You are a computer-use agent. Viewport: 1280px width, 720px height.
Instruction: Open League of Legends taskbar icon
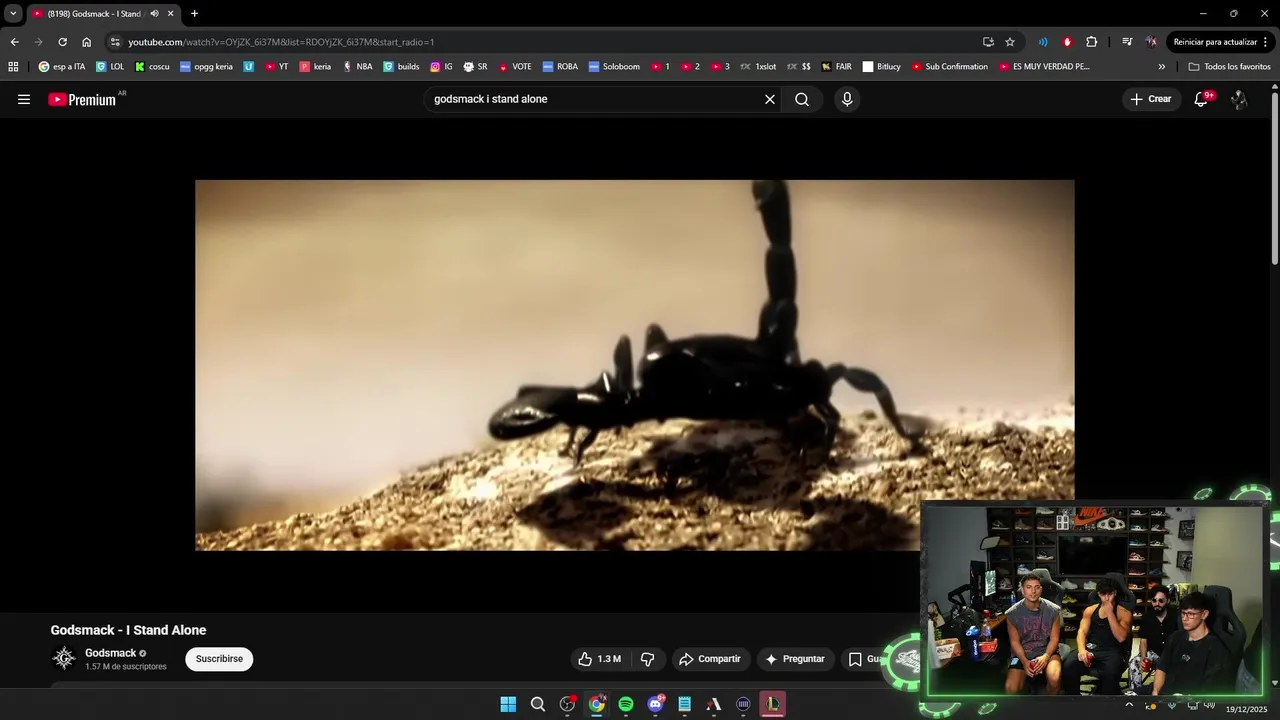773,704
